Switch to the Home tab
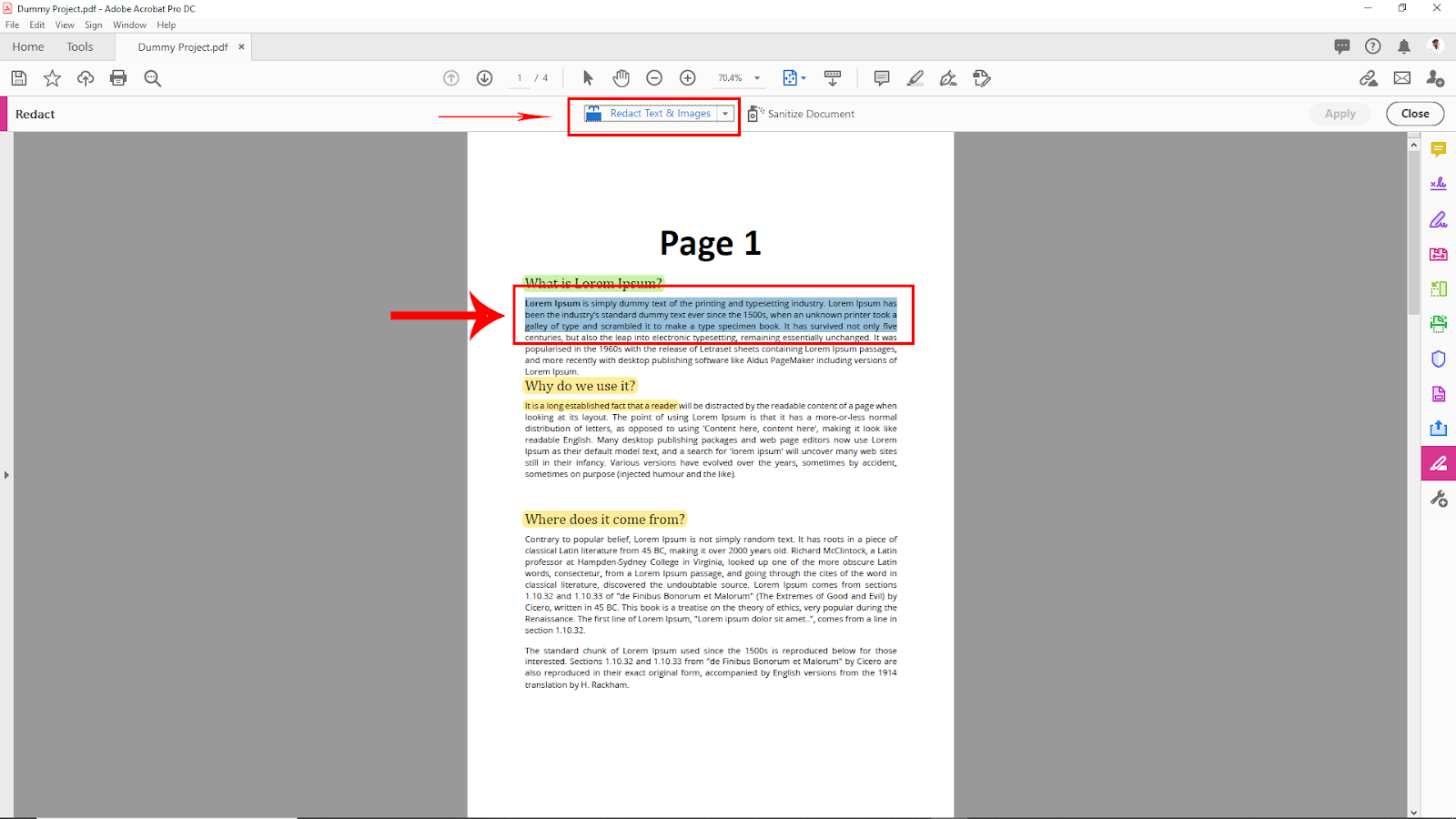The width and height of the screenshot is (1456, 819). pos(28,46)
